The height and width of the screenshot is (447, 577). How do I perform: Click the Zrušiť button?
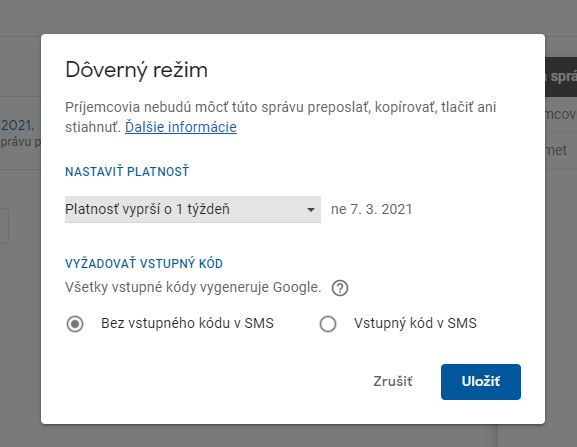pos(393,382)
